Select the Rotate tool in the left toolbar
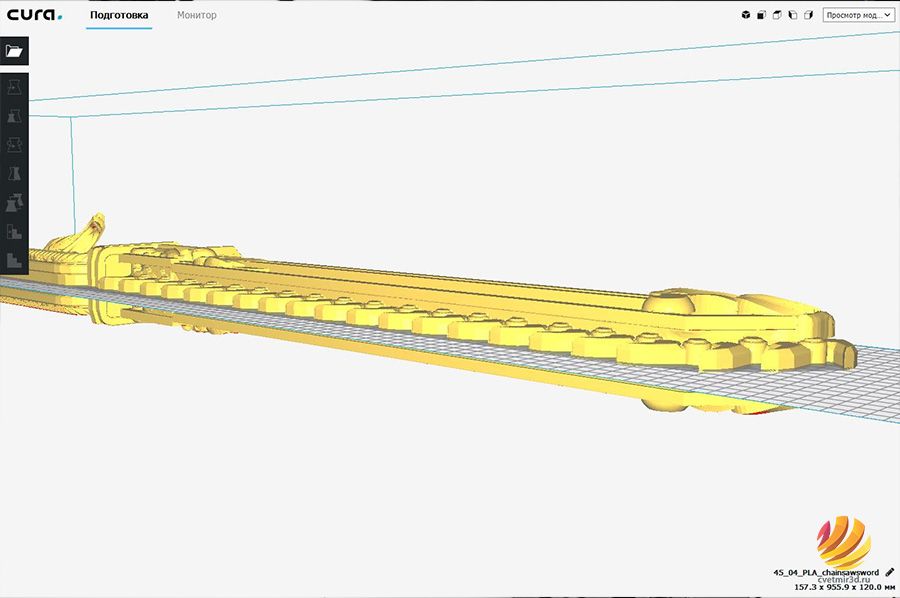This screenshot has height=598, width=900. click(x=14, y=145)
